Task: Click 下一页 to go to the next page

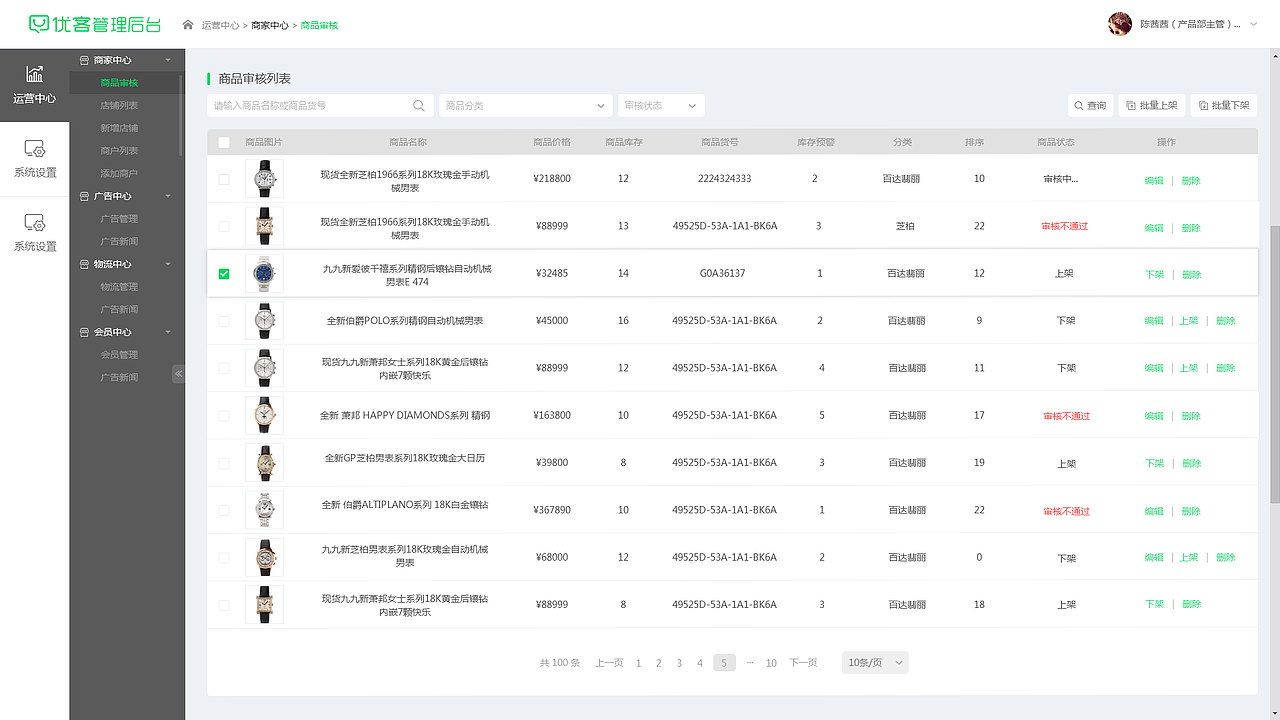Action: [803, 663]
